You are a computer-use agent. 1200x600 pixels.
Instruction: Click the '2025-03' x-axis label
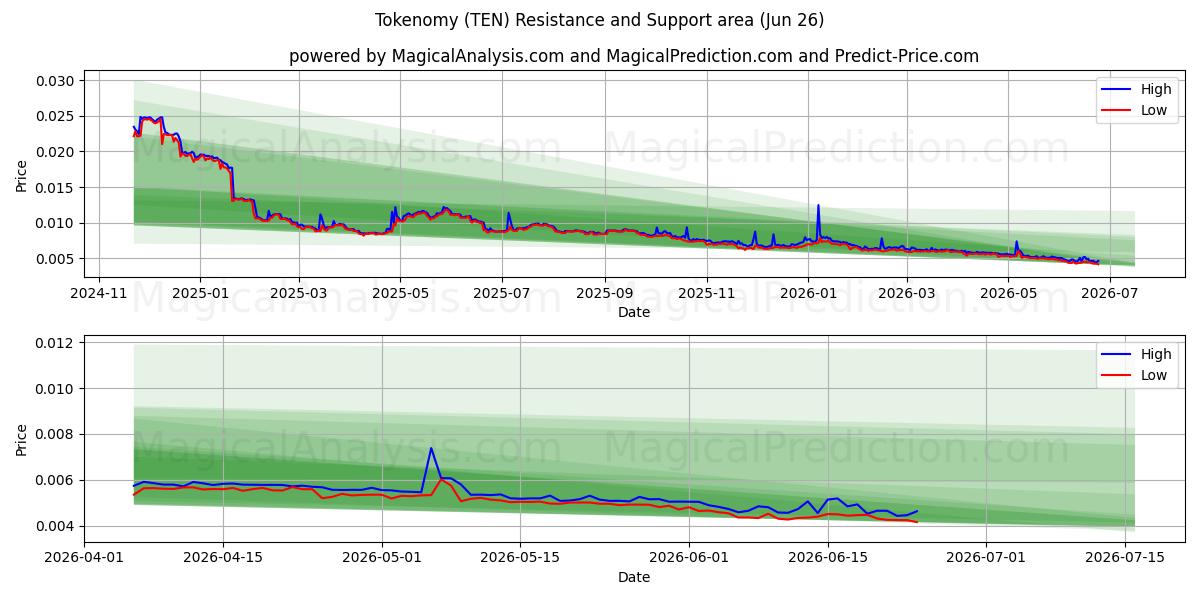tap(299, 294)
